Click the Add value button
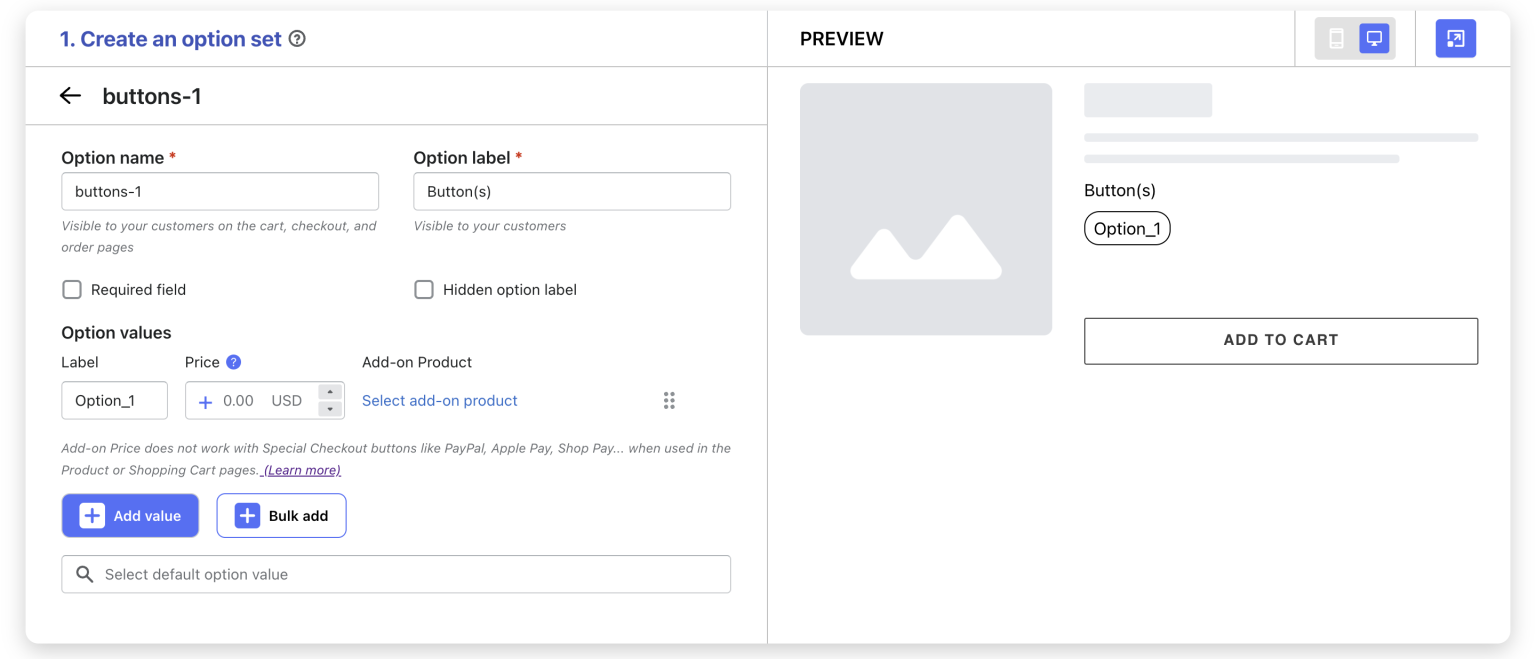 pyautogui.click(x=130, y=515)
